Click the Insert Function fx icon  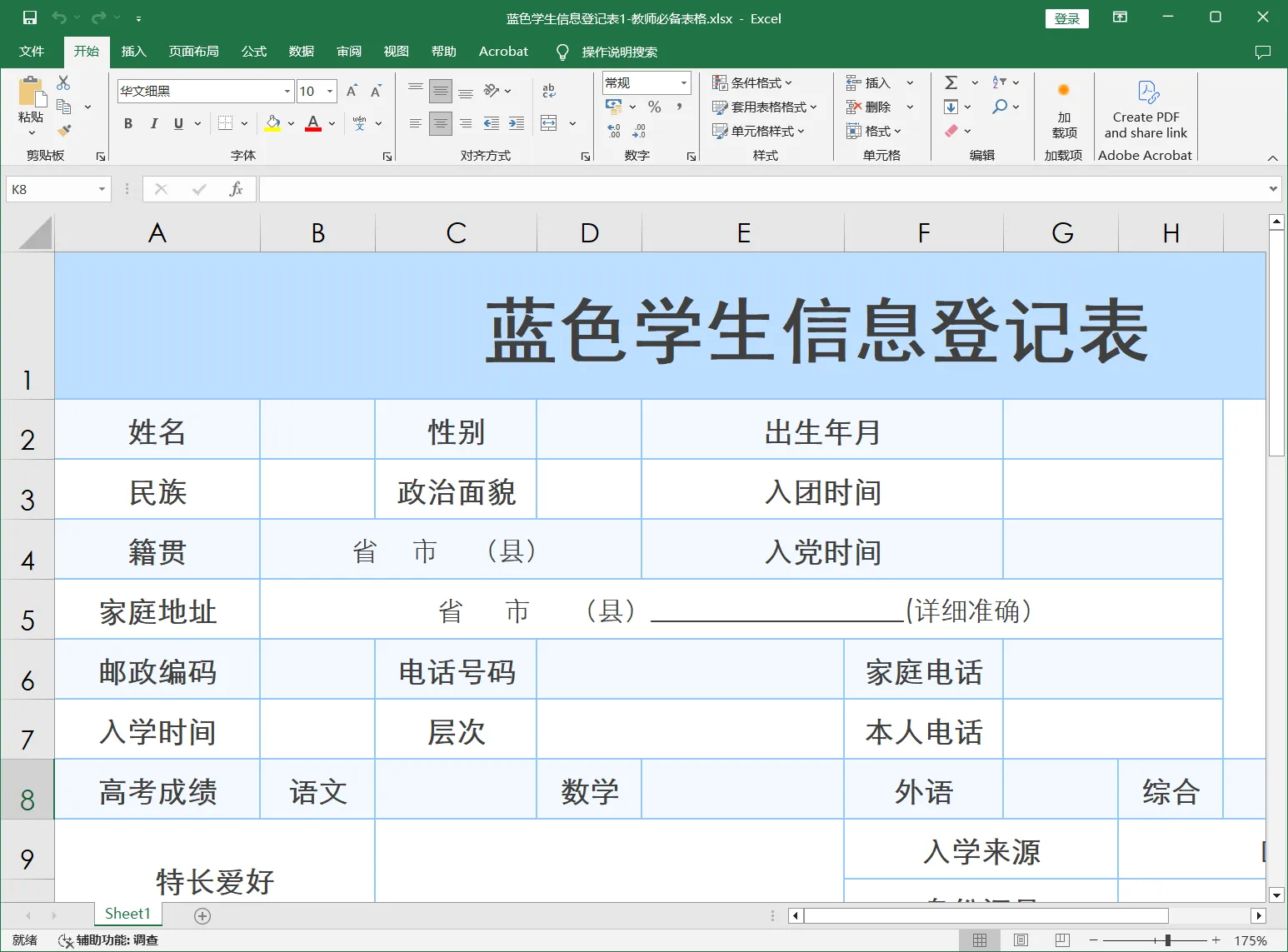236,189
